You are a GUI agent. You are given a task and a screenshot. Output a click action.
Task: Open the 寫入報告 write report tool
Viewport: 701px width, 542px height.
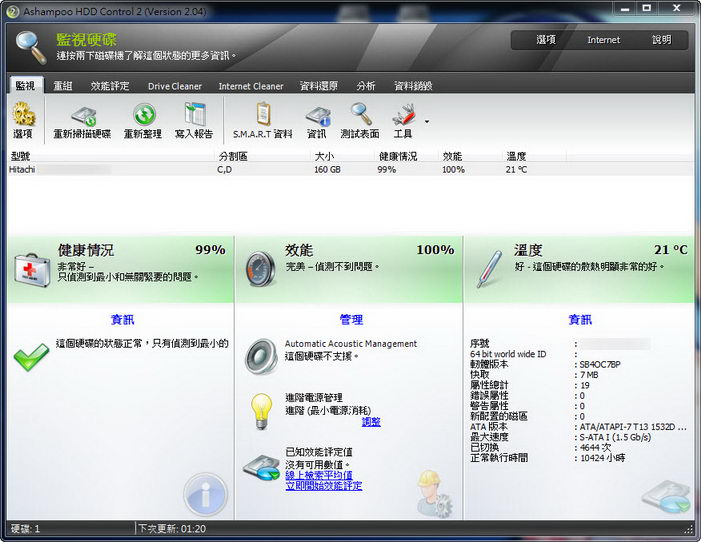coord(194,114)
